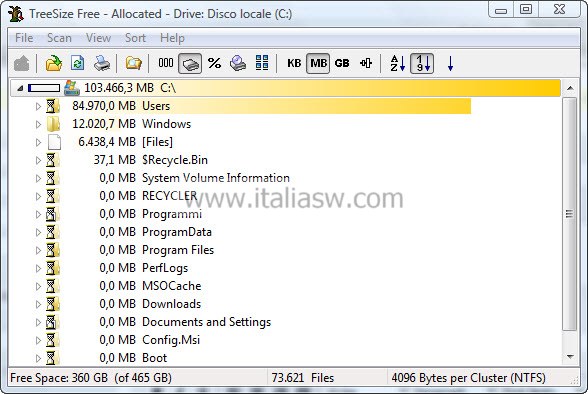Viewport: 588px width, 394px height.
Task: Click the refresh scan icon
Action: (77, 63)
